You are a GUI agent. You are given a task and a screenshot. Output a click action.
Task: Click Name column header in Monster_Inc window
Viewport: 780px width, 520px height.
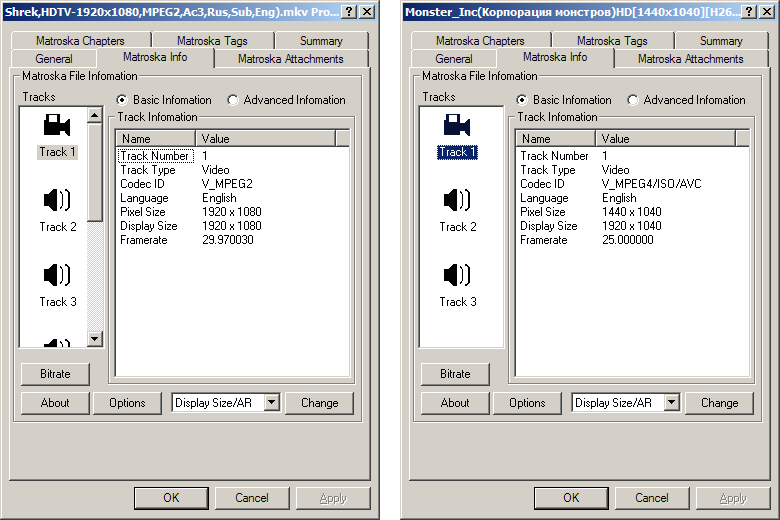point(556,138)
